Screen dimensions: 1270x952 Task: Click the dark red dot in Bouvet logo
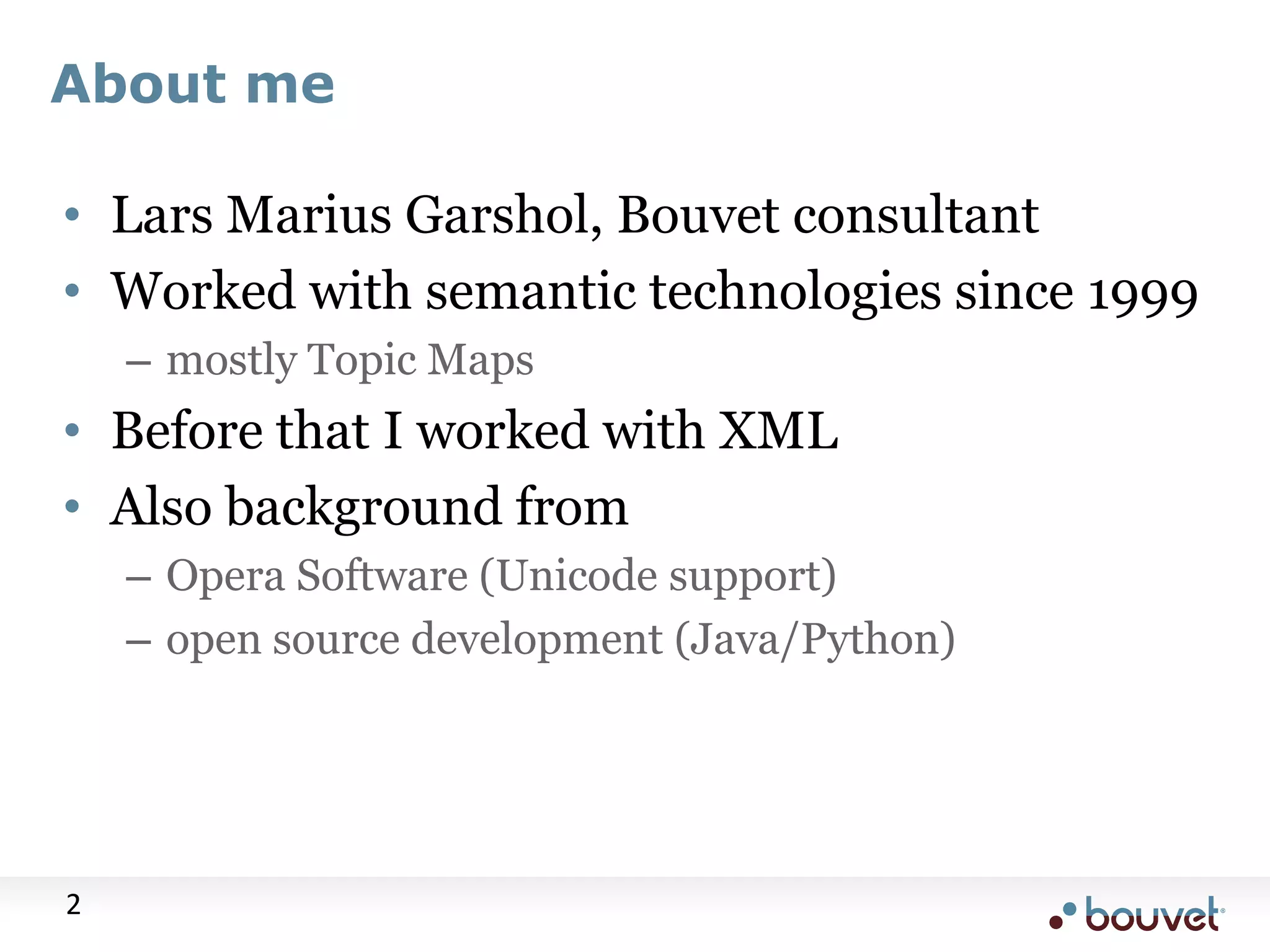coord(1055,922)
